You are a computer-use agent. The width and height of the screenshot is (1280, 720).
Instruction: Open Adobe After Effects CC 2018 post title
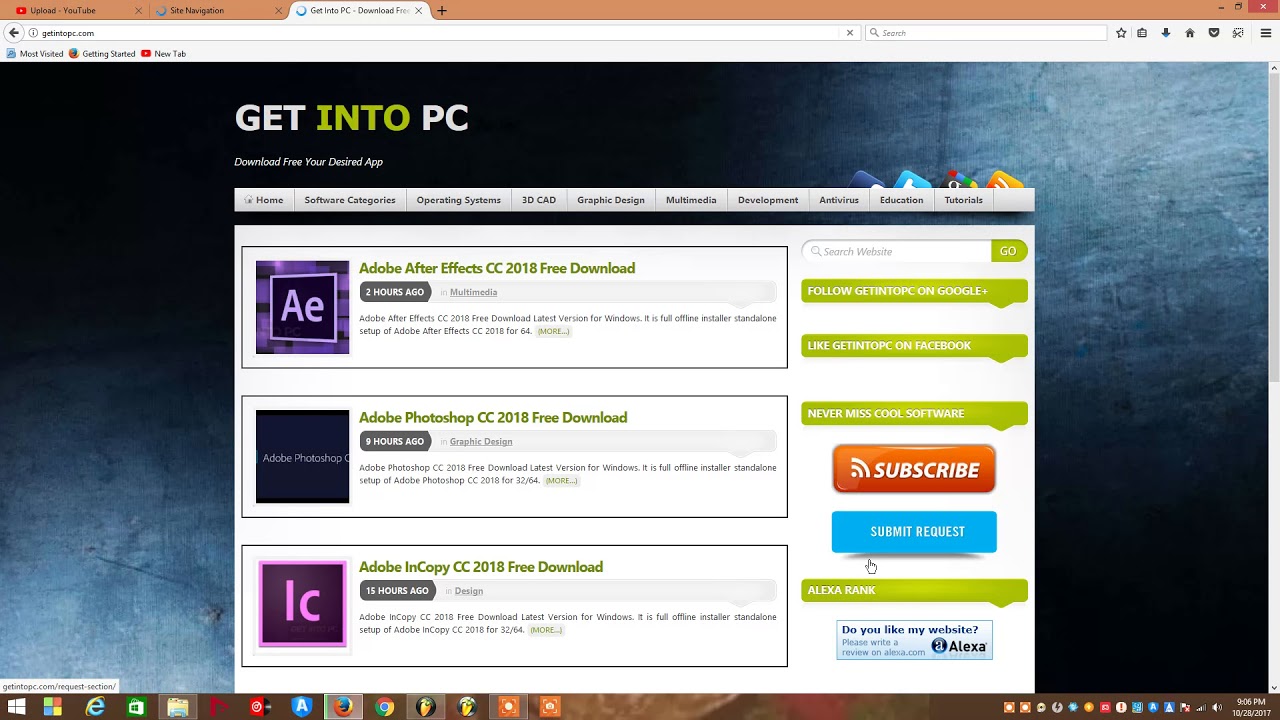pyautogui.click(x=497, y=268)
